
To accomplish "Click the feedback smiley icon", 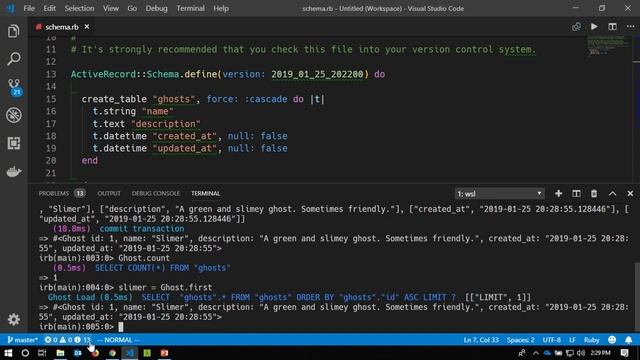I will [612, 340].
